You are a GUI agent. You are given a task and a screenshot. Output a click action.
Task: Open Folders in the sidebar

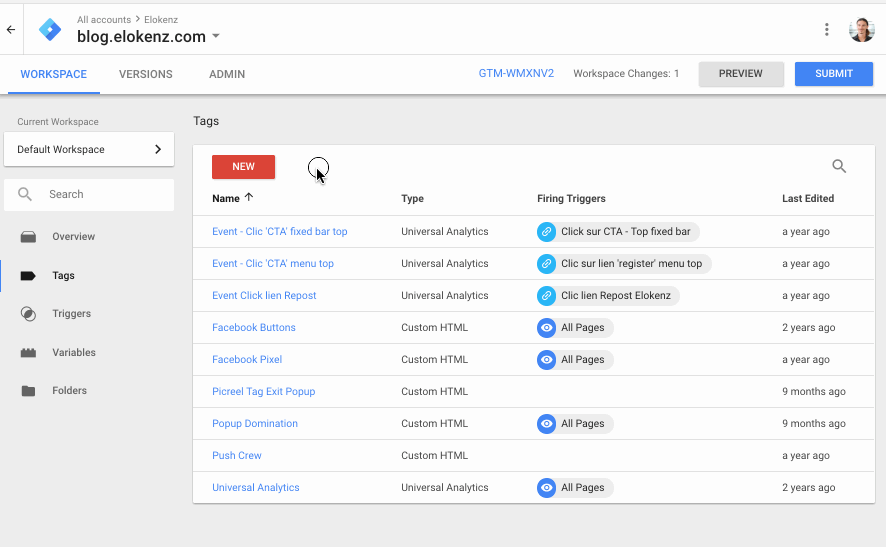tap(70, 390)
